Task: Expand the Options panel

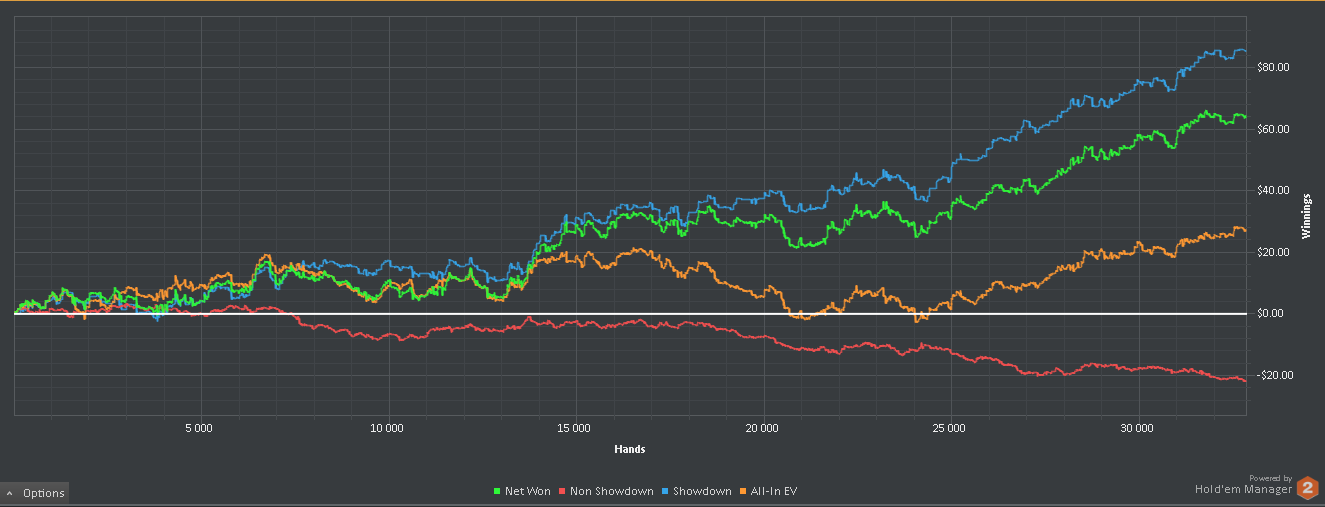Action: (35, 493)
